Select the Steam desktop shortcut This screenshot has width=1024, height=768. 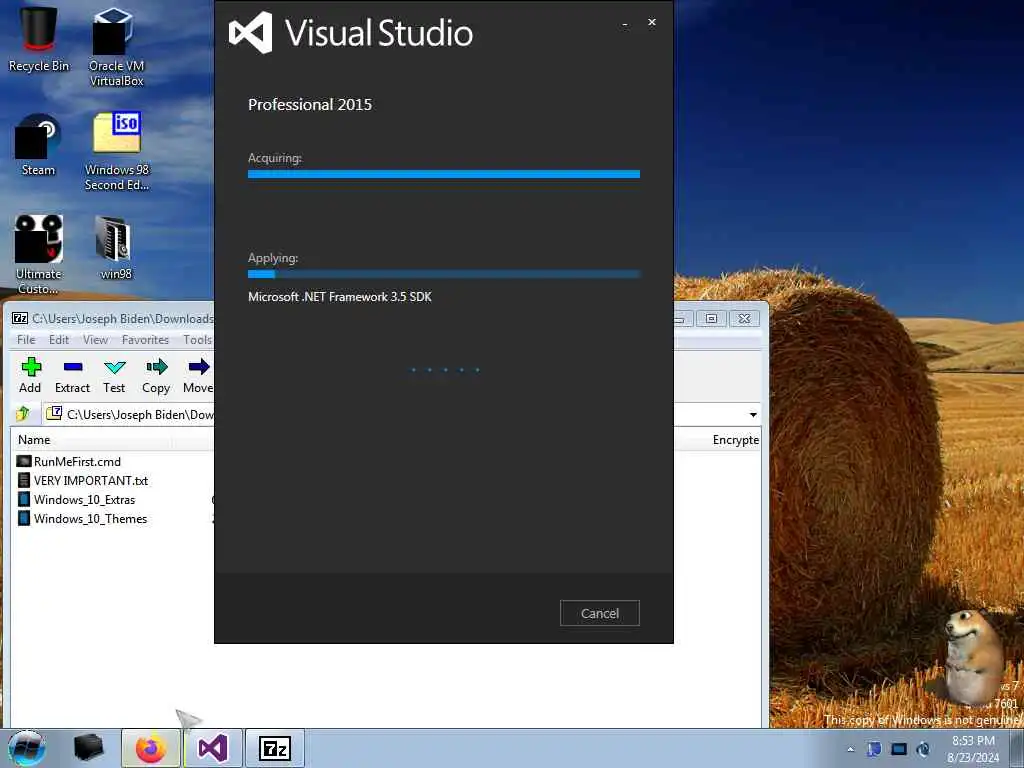tap(39, 145)
